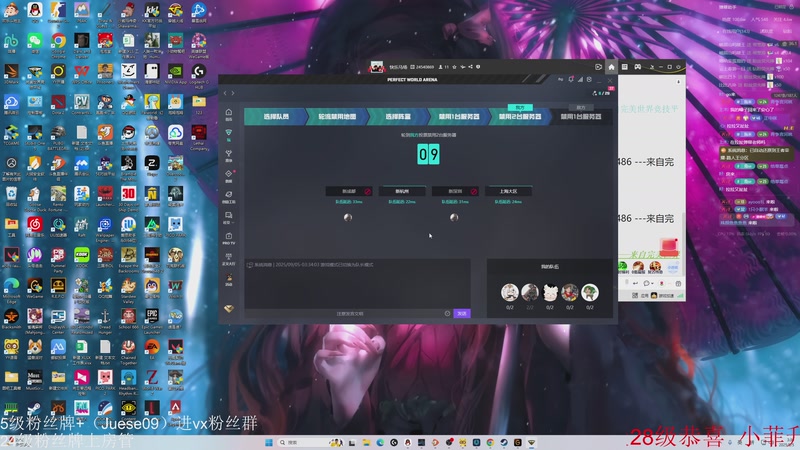Select the second unbanned server option
This screenshot has height=450, width=800.
click(402, 191)
